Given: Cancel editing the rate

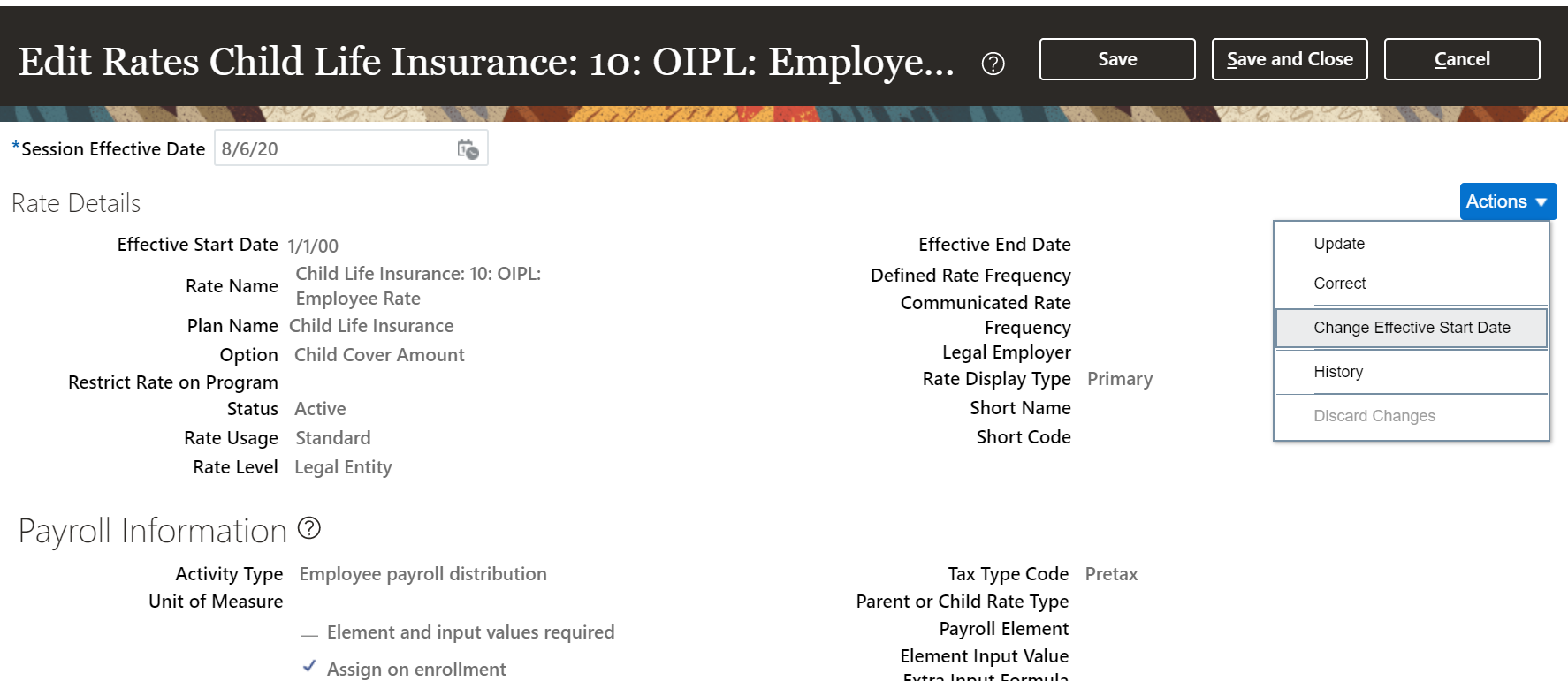Looking at the screenshot, I should point(1461,59).
